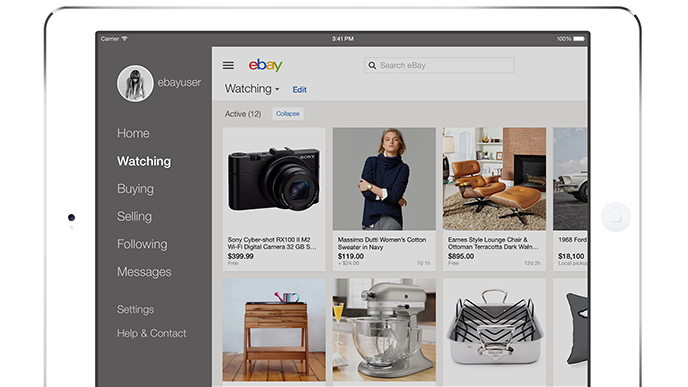688x387 pixels.
Task: Focus the Search eBay field
Action: point(439,65)
